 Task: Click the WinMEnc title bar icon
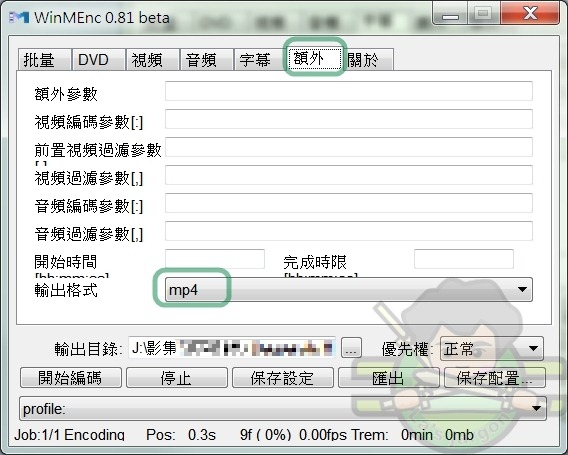[19, 17]
